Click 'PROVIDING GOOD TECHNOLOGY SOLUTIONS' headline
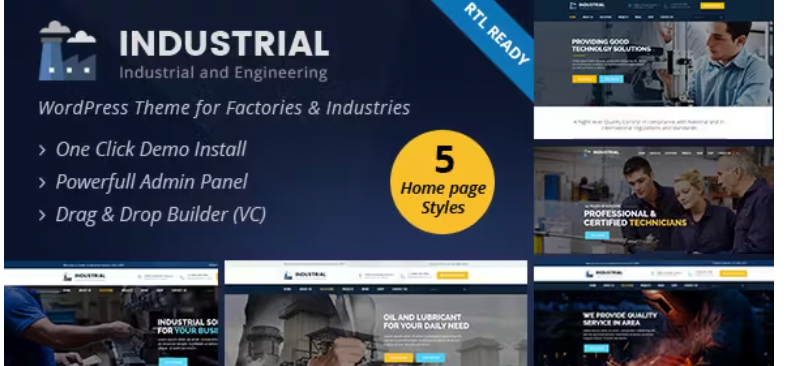The height and width of the screenshot is (366, 788). (x=611, y=45)
